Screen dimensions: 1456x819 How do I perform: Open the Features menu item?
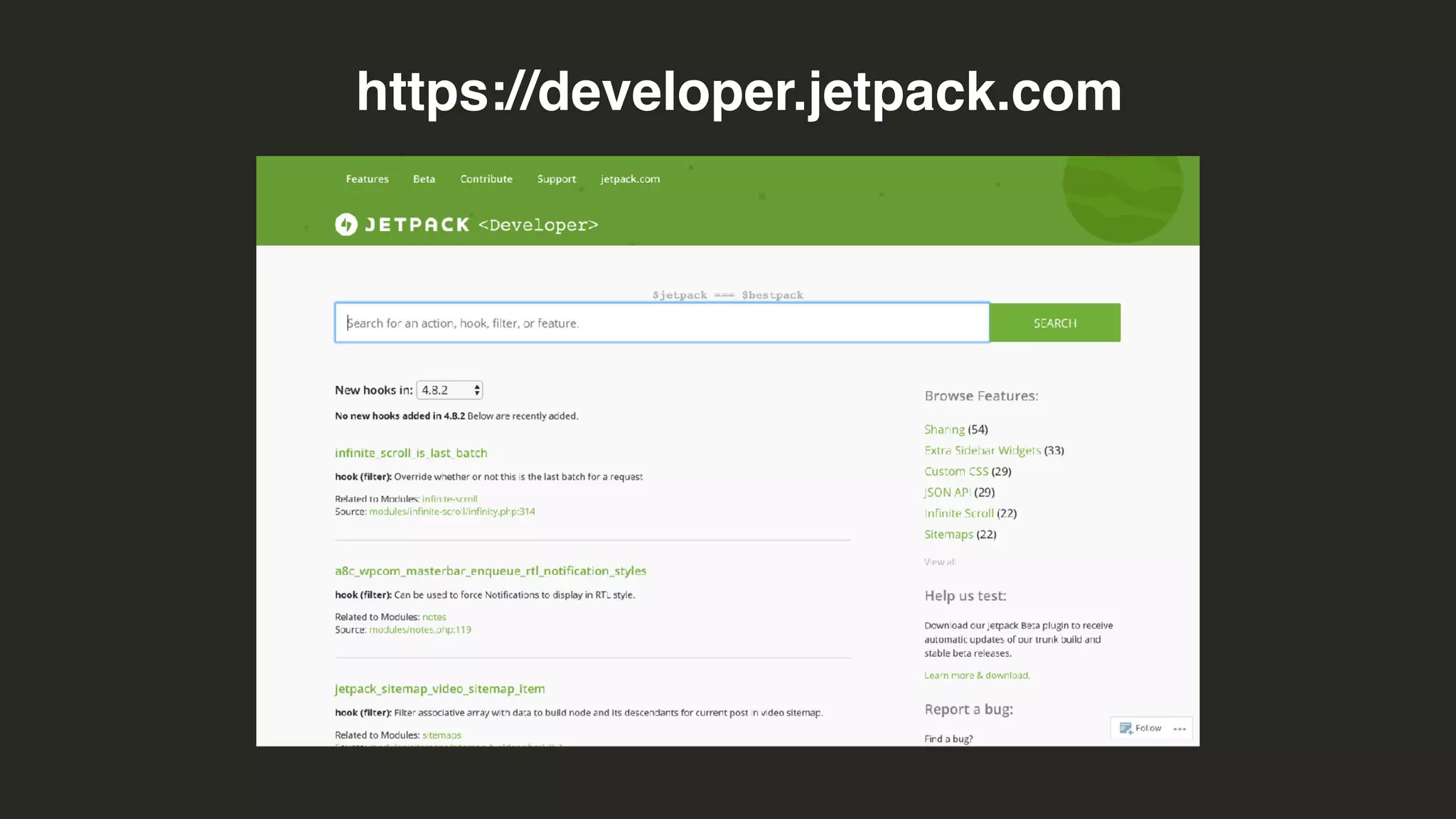(367, 179)
